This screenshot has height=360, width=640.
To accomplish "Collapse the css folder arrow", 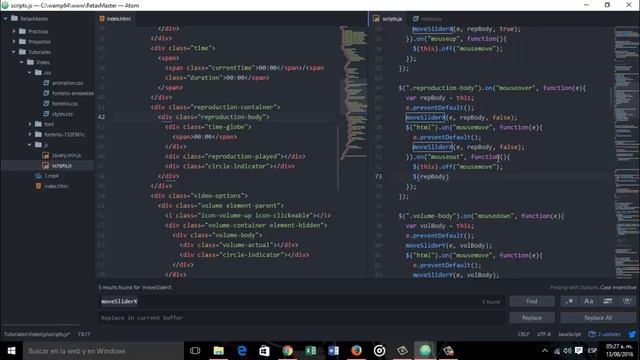I will coord(29,72).
